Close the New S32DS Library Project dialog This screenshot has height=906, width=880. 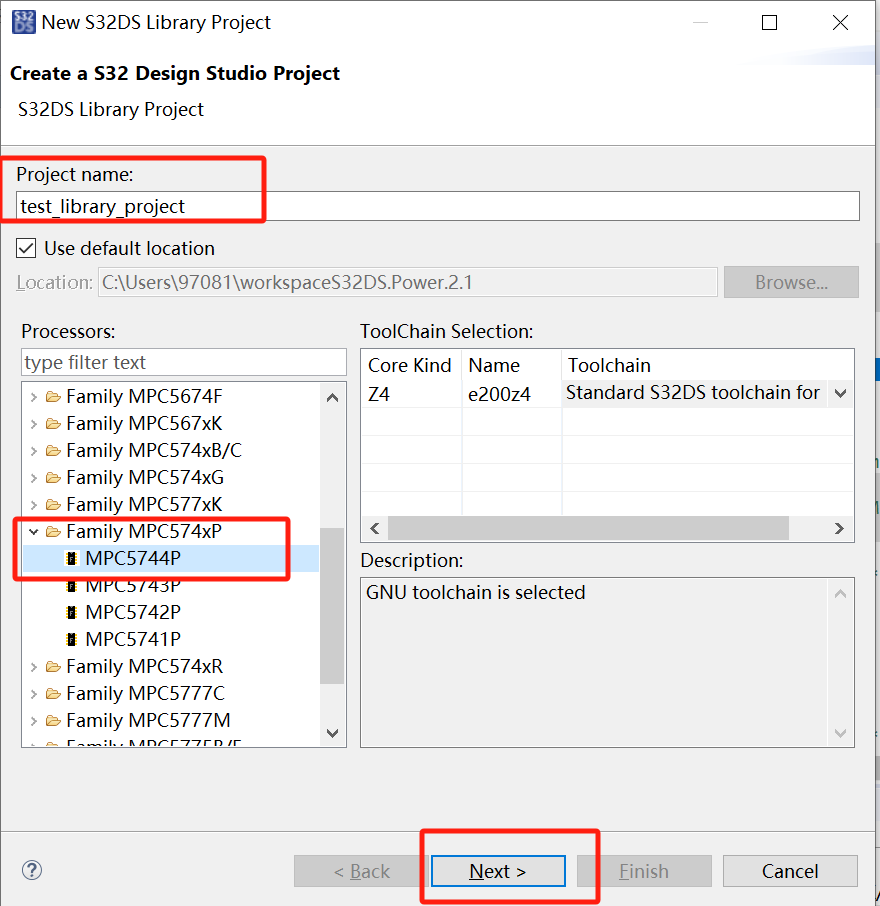coord(840,23)
